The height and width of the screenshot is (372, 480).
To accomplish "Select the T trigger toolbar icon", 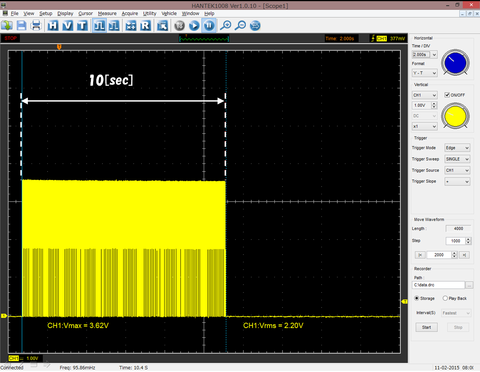I will tap(82, 25).
